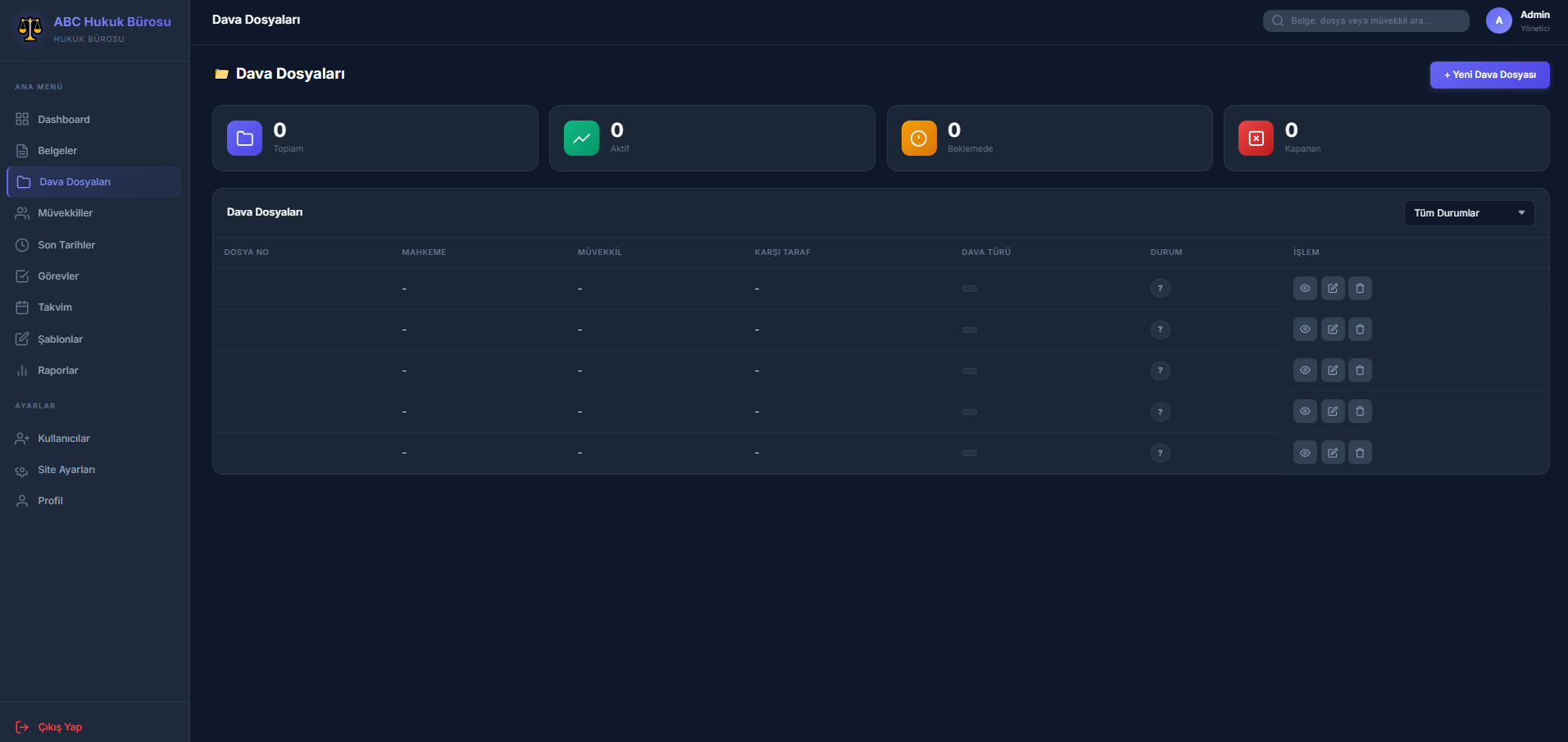
Task: Delete the third row's case file
Action: click(x=1360, y=370)
